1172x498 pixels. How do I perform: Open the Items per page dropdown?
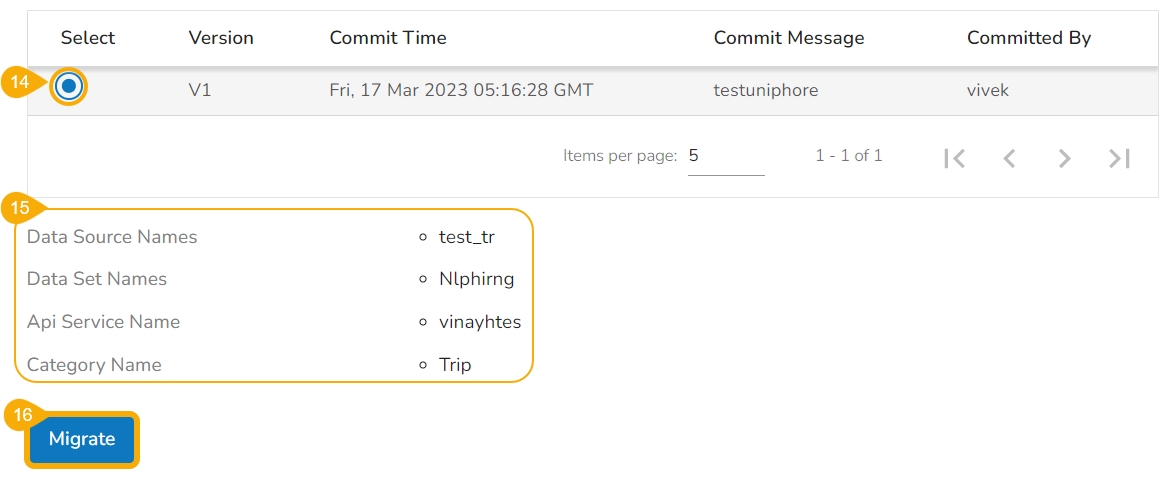pos(725,156)
